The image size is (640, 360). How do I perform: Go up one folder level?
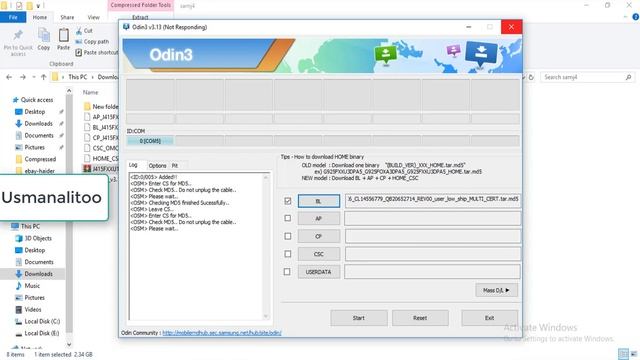tap(43, 77)
